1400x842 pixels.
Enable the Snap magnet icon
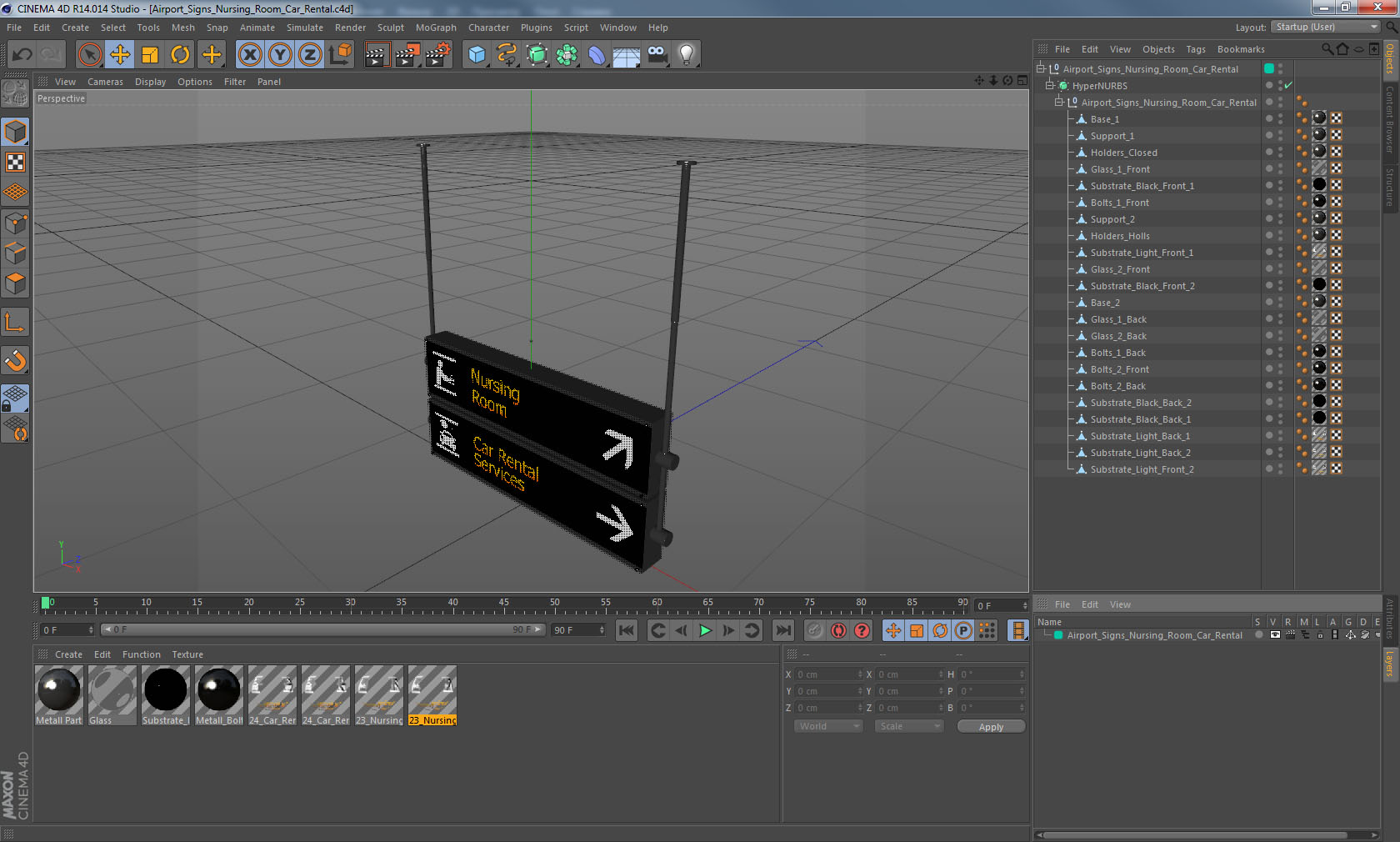tap(15, 360)
